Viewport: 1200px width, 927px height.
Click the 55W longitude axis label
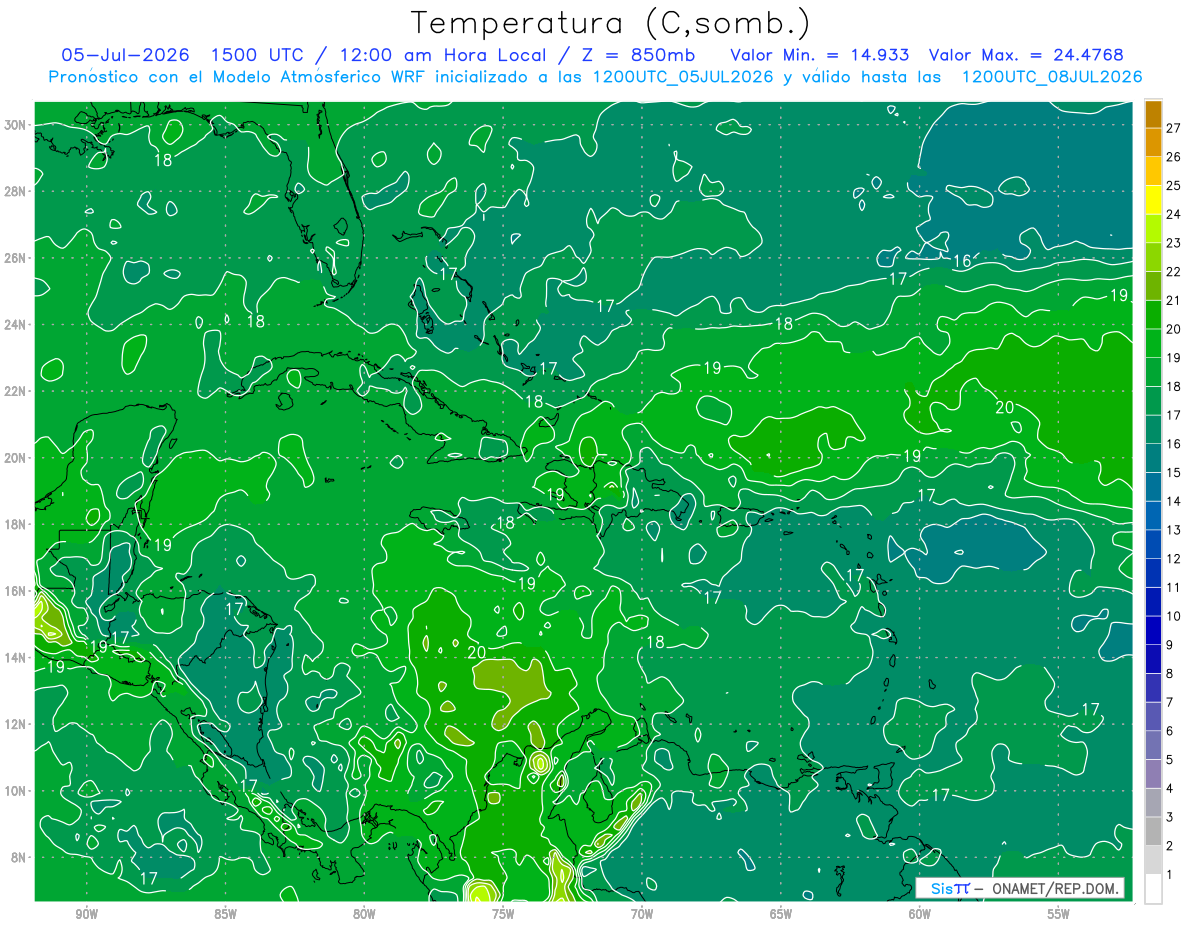[x=1059, y=914]
